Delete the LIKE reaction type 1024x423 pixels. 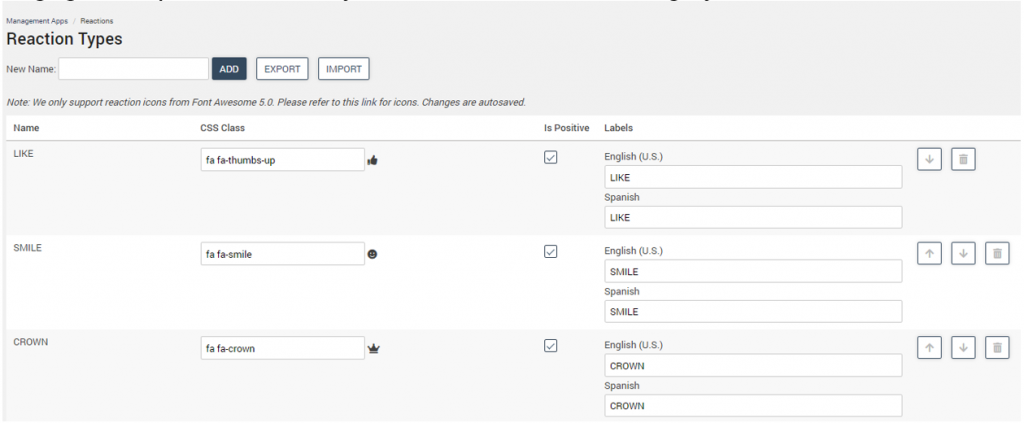(x=962, y=159)
